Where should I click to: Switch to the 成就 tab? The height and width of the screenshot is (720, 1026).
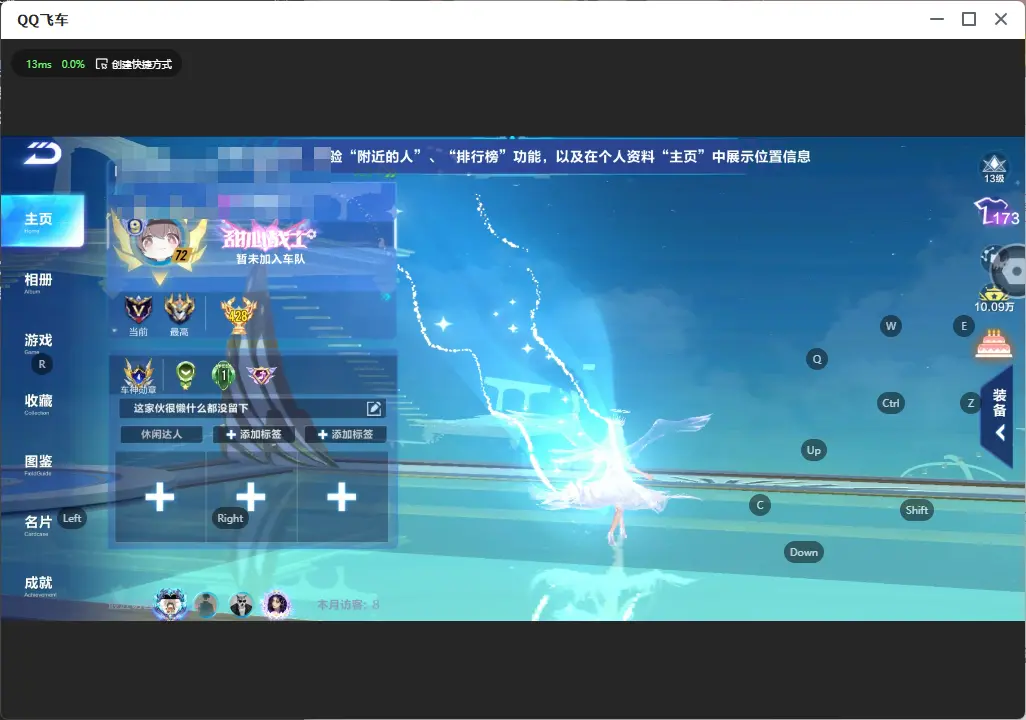point(39,585)
